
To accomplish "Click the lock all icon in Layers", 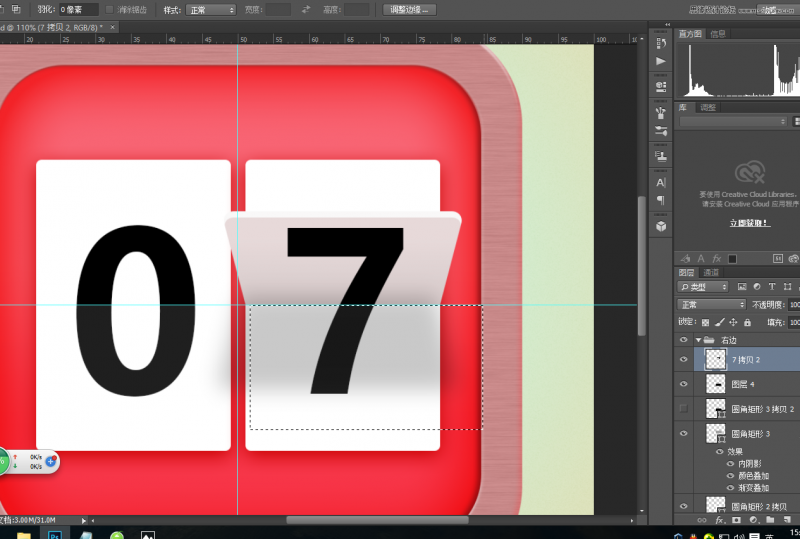I will pos(748,322).
